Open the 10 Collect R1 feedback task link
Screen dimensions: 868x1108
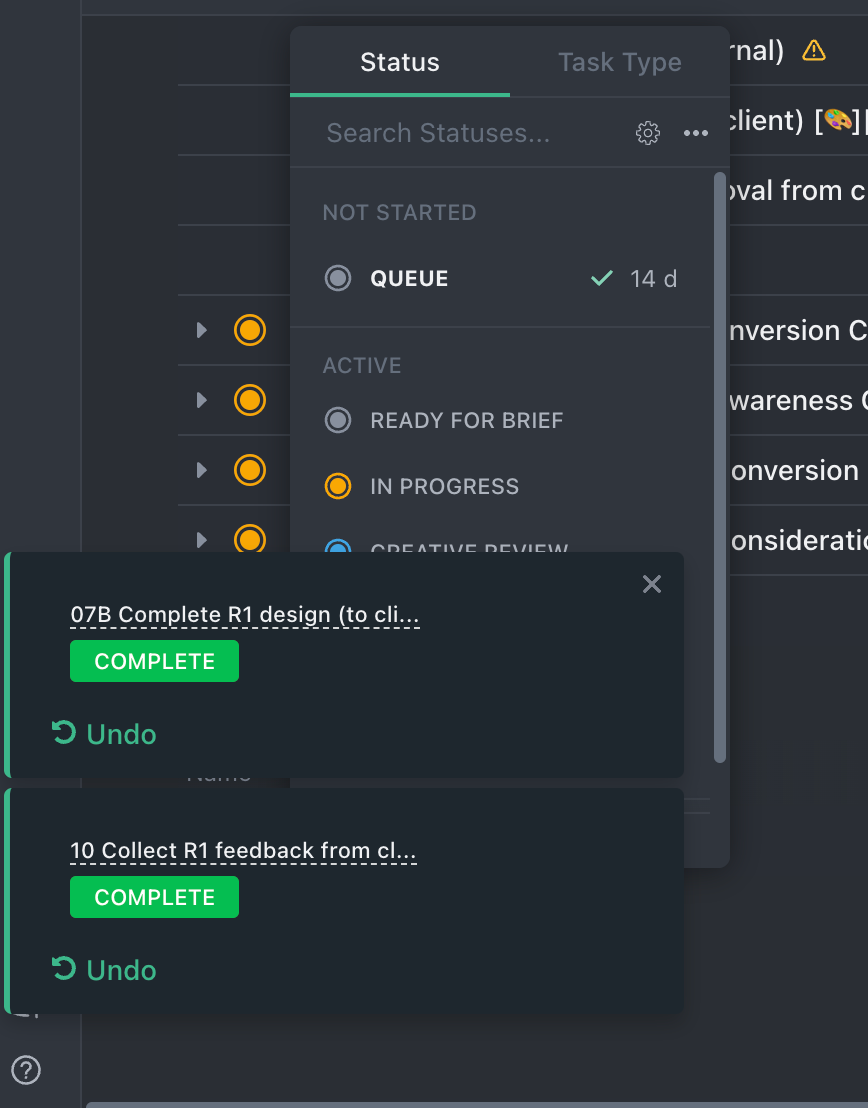click(x=243, y=851)
